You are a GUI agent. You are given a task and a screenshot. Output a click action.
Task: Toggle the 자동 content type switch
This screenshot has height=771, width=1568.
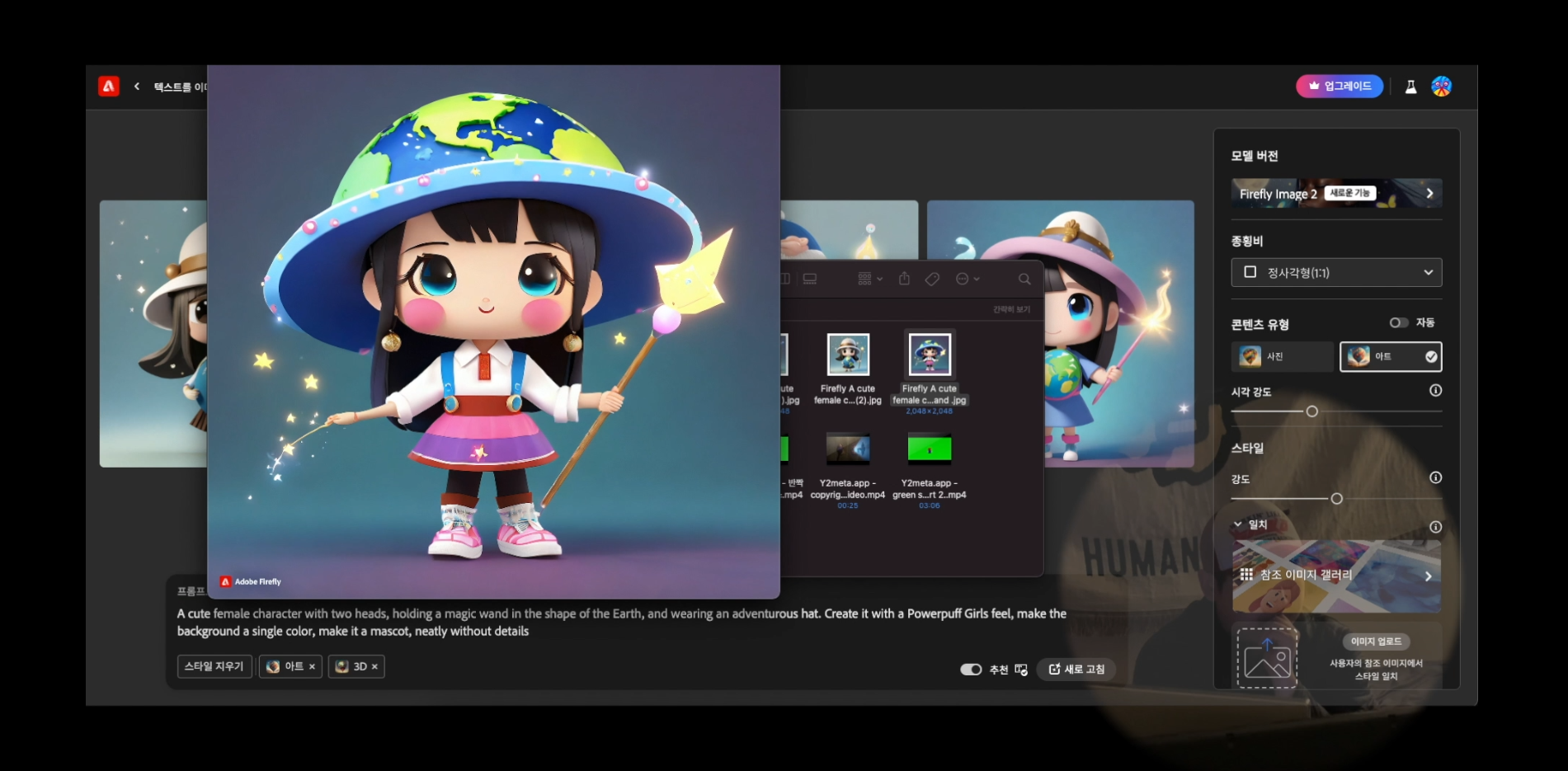coord(1398,322)
